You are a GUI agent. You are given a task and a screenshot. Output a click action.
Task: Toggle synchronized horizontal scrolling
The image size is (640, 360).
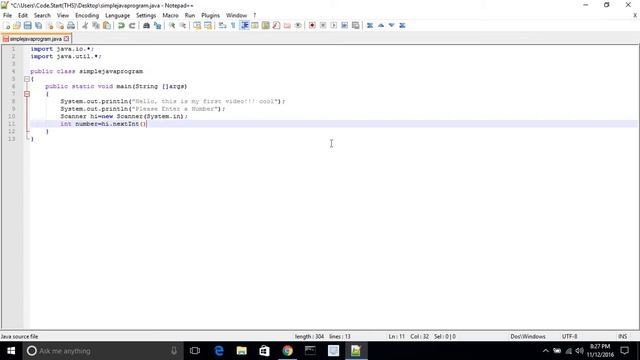[208, 25]
